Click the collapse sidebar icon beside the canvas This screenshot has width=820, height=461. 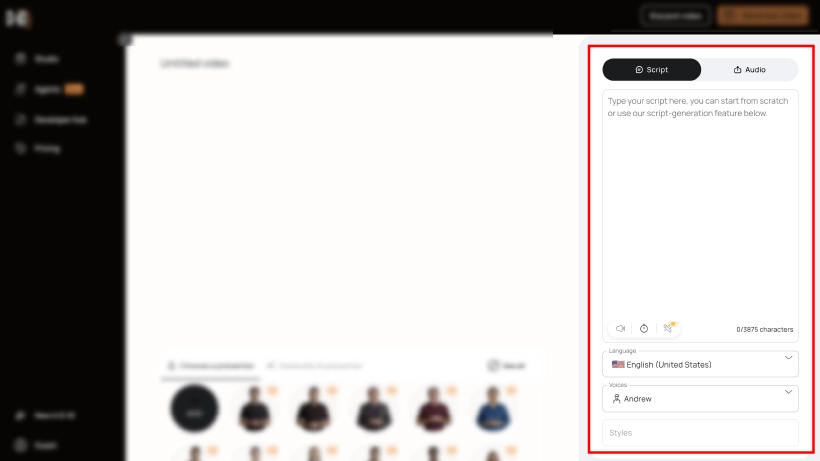125,40
